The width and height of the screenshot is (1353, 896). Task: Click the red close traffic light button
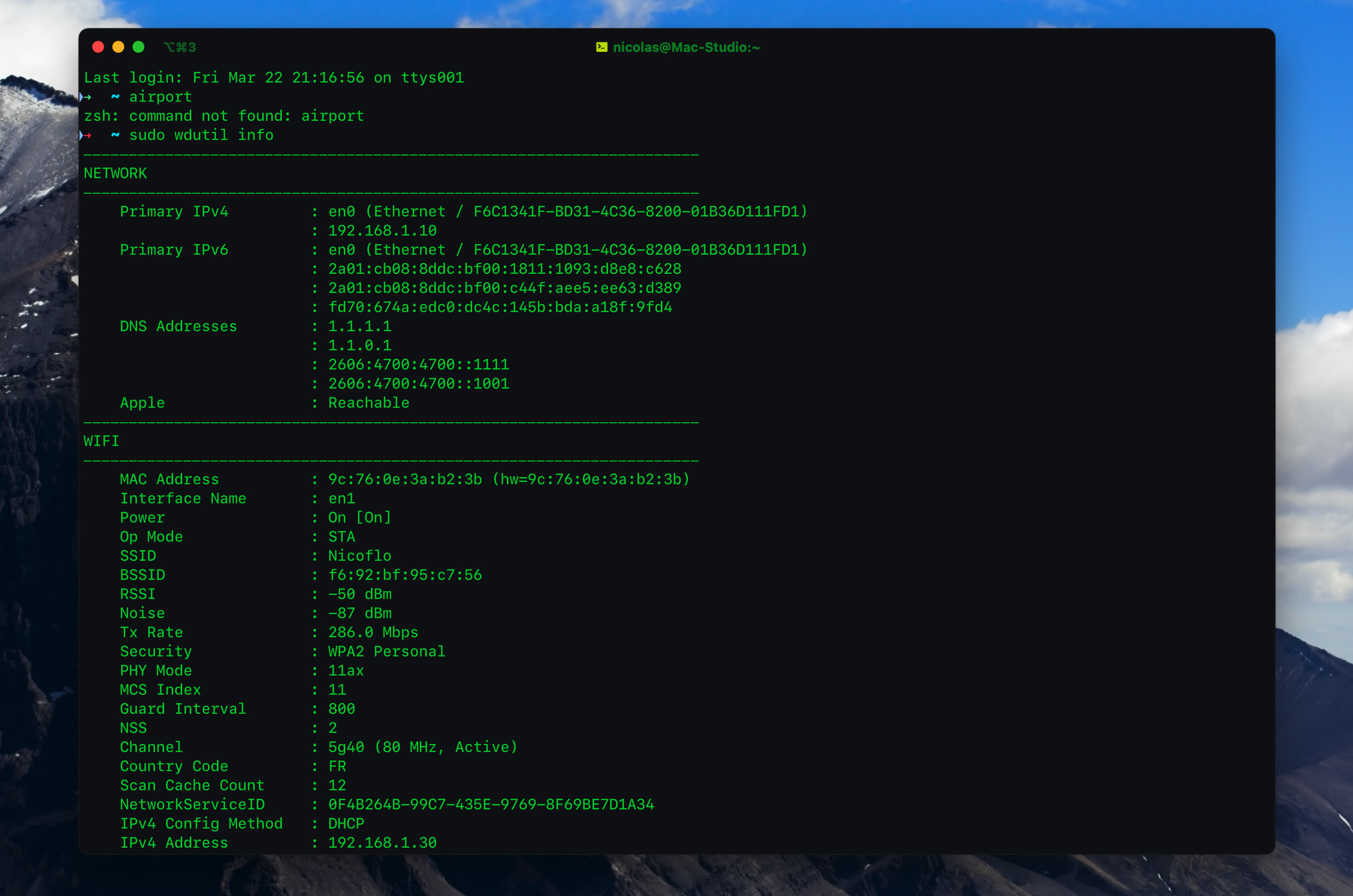tap(98, 47)
